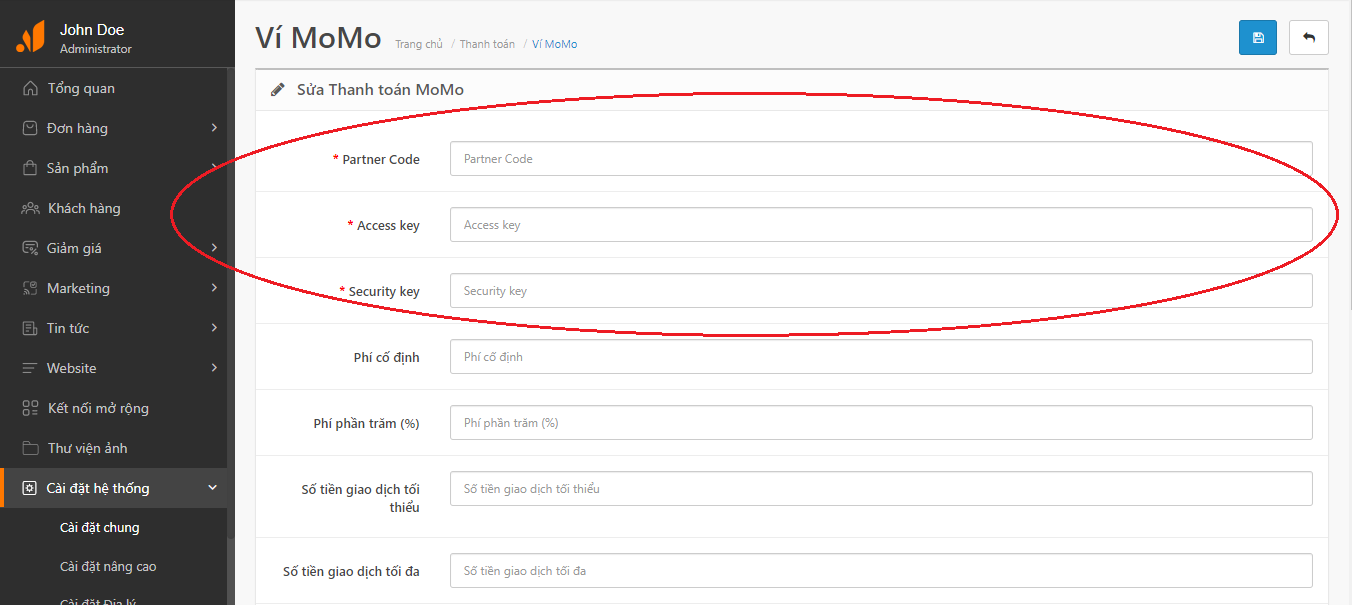Save the MoMo settings with the blue disk button
This screenshot has width=1352, height=605.
[1258, 38]
